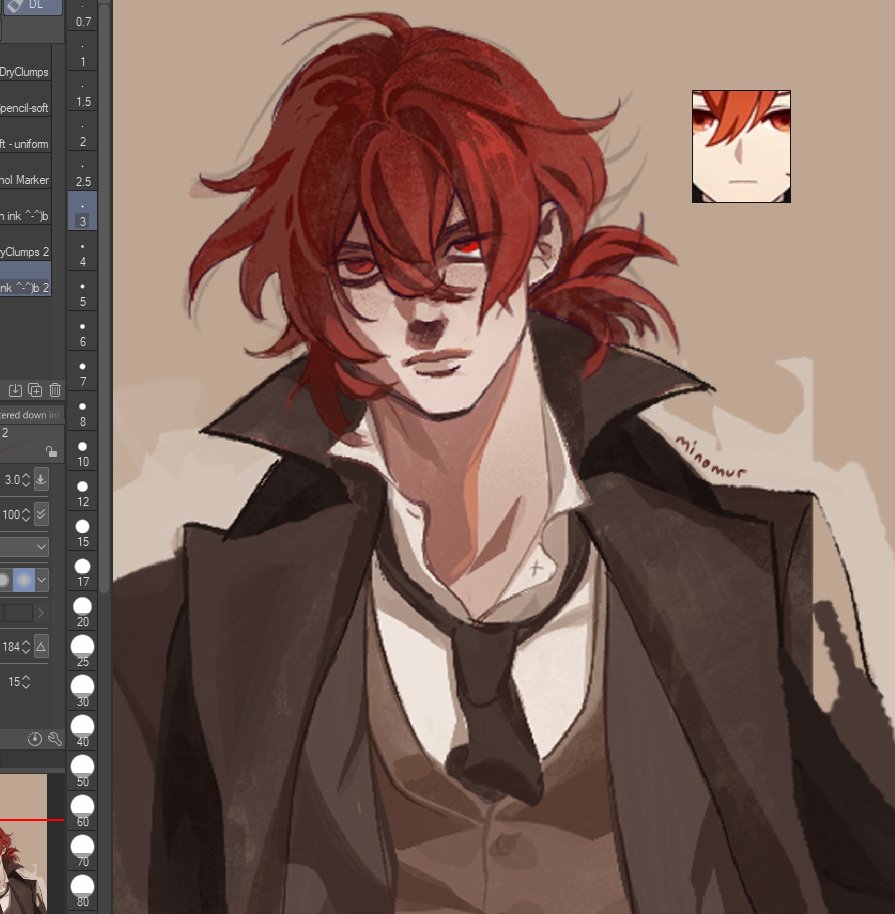Set brush size to preset 17
Viewport: 895px width, 914px height.
[83, 572]
